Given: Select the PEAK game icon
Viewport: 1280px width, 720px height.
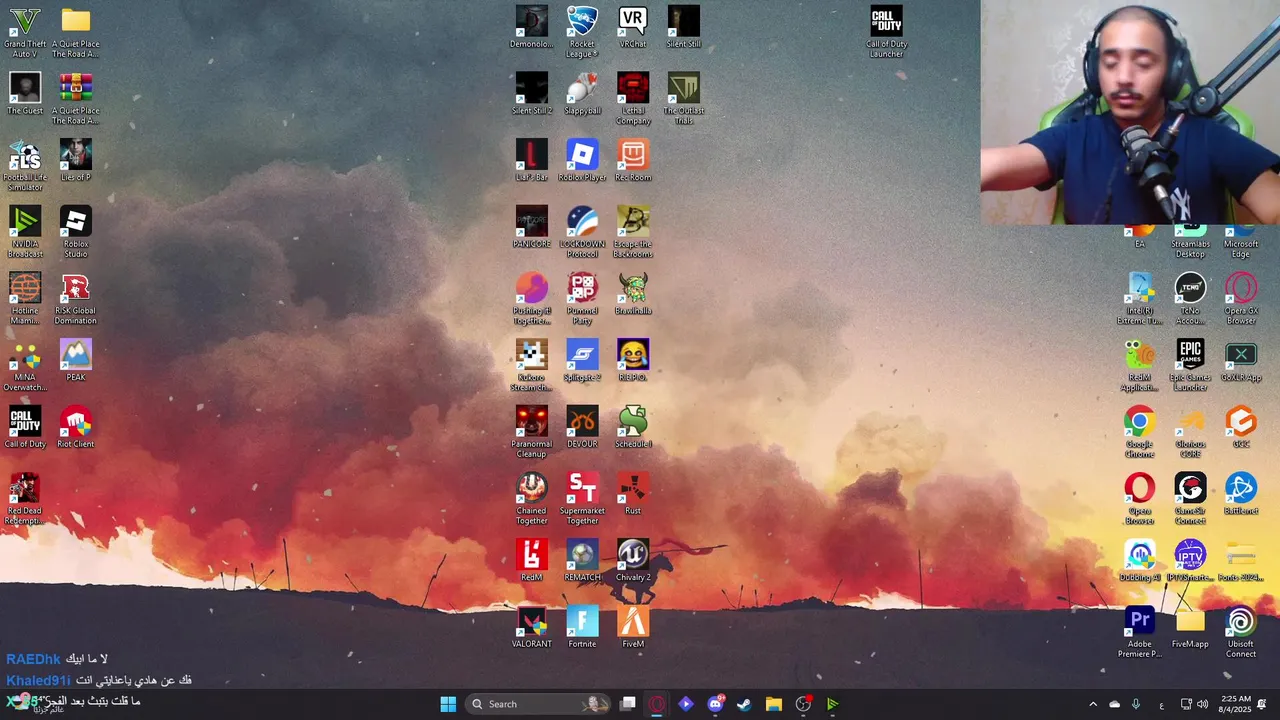Looking at the screenshot, I should (76, 361).
